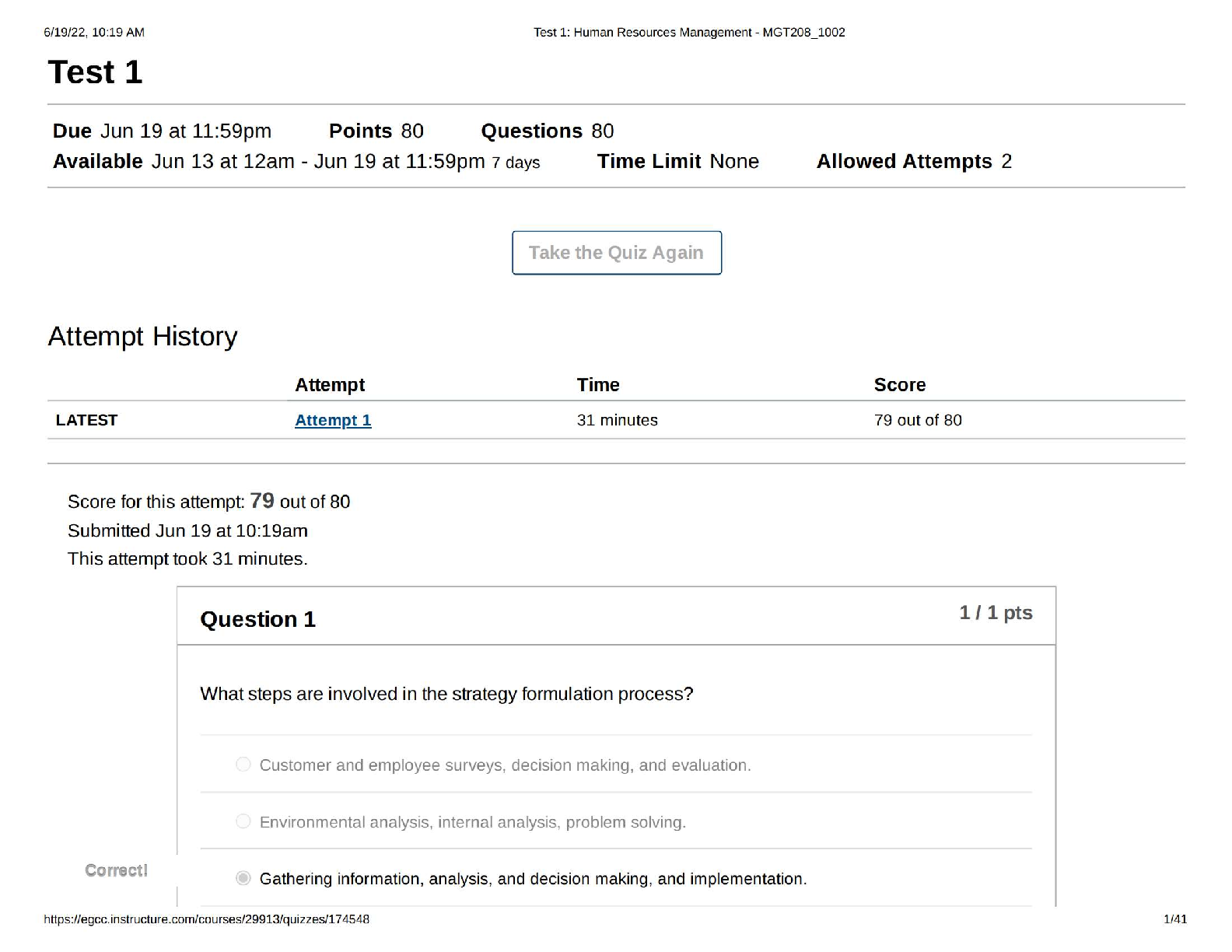This screenshot has width=1232, height=952.
Task: Click the Attempt column header
Action: point(330,385)
